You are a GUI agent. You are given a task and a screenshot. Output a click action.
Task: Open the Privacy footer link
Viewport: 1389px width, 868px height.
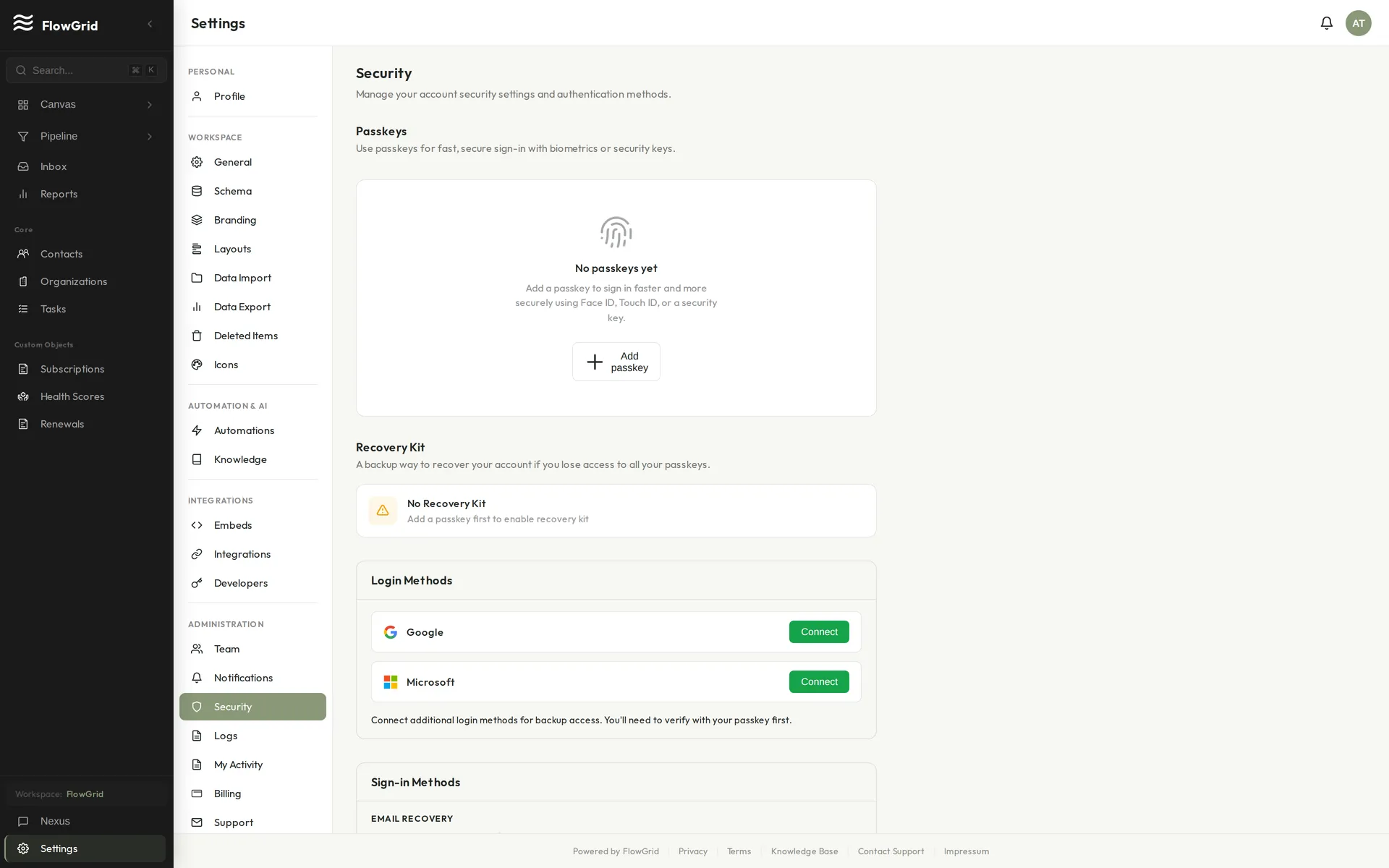pos(693,851)
